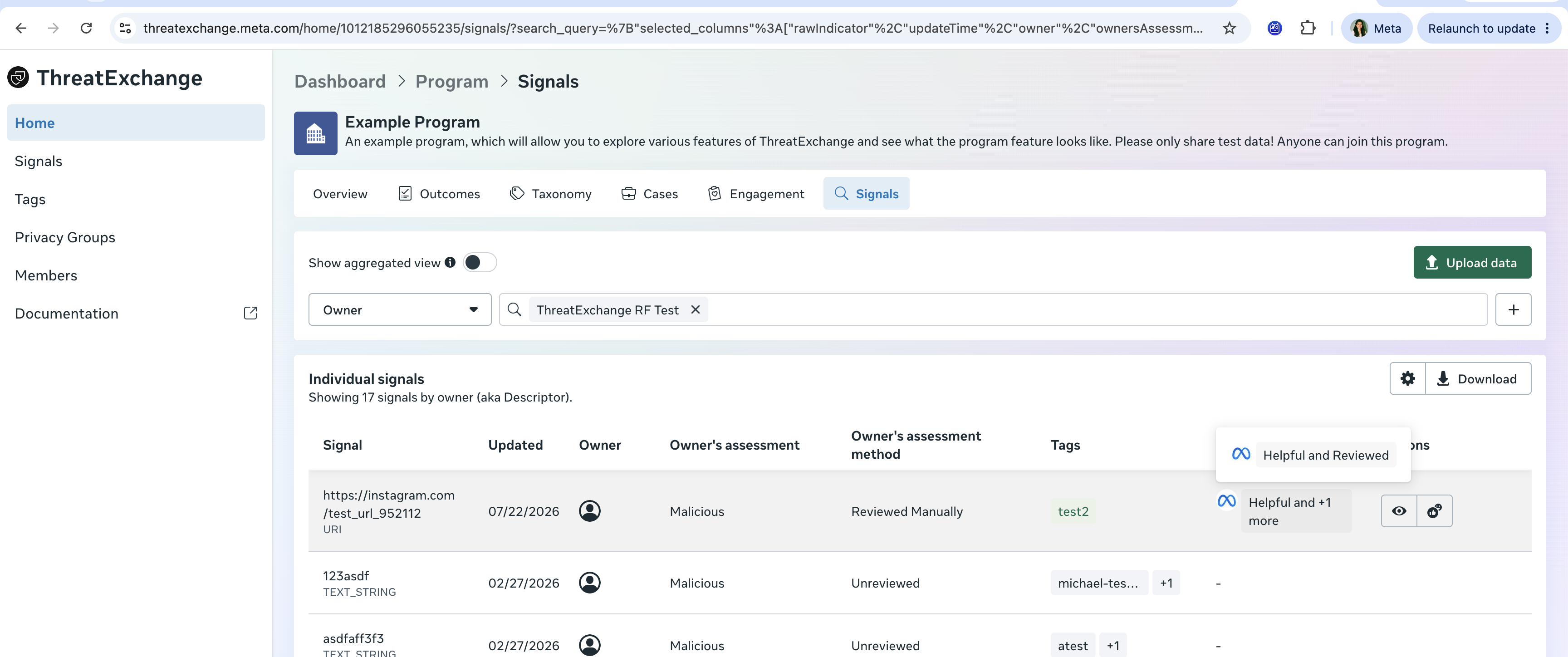Click the test2 tag
Screen dimensions: 1568x657
(x=1073, y=511)
